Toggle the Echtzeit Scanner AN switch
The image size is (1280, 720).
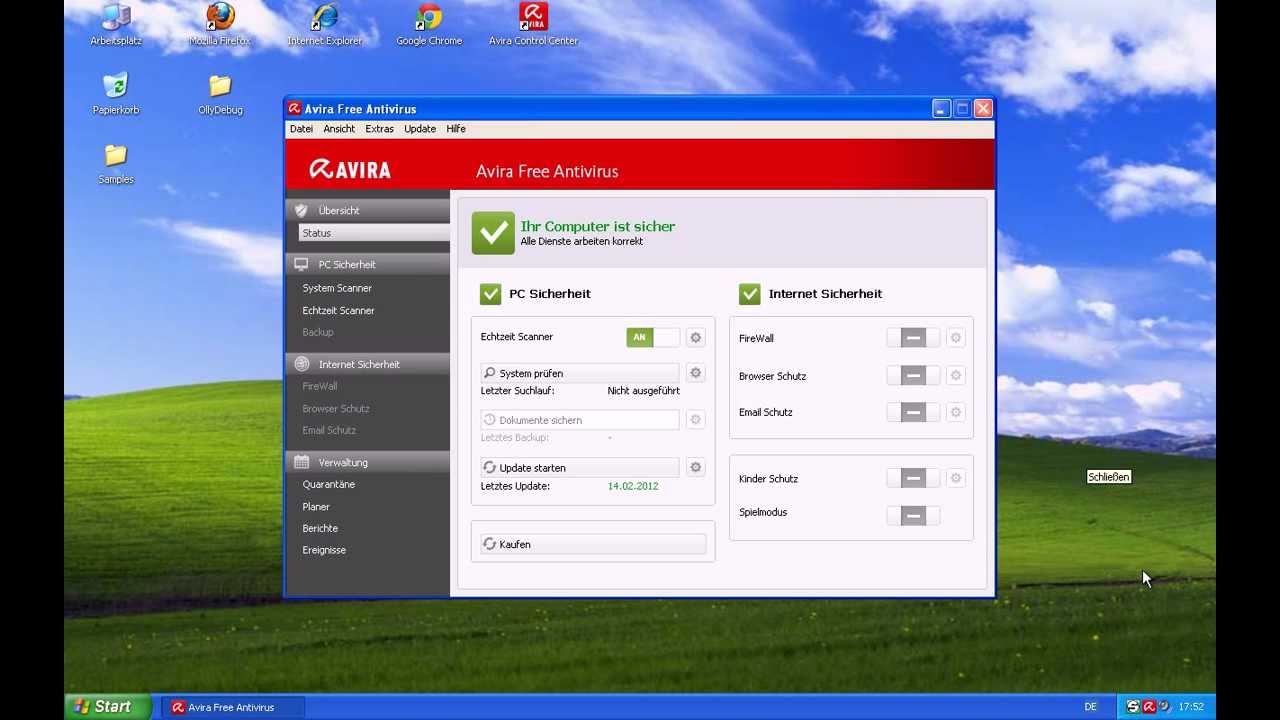[653, 337]
